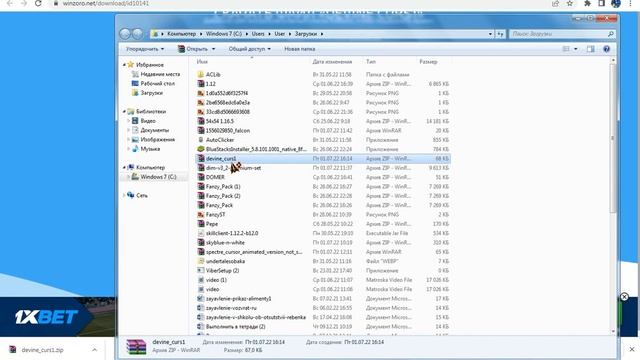Open Chrome extensions puzzle icon
640x360 pixels.
click(x=587, y=4)
